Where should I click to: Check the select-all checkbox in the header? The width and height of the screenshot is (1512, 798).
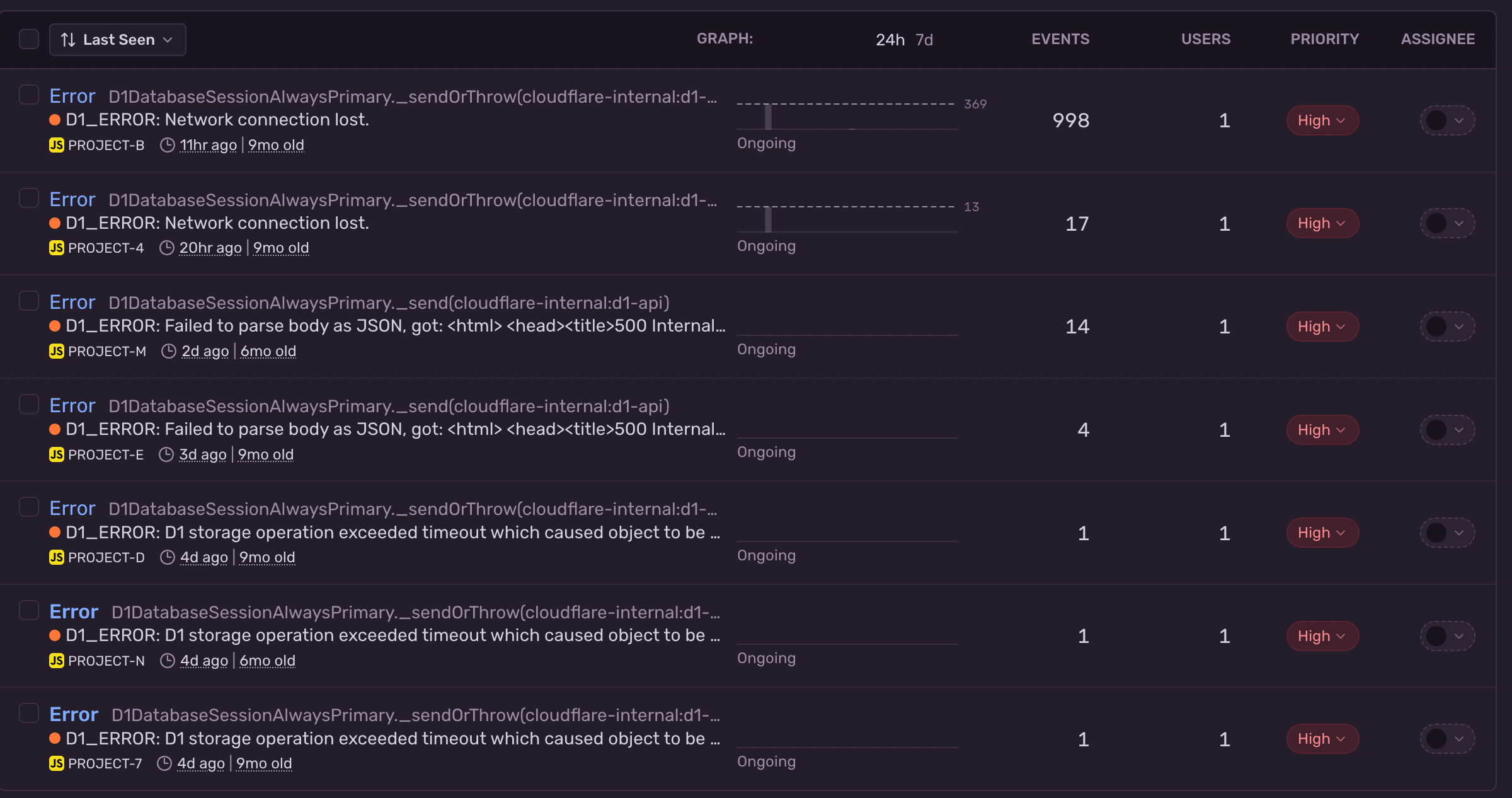[x=28, y=39]
